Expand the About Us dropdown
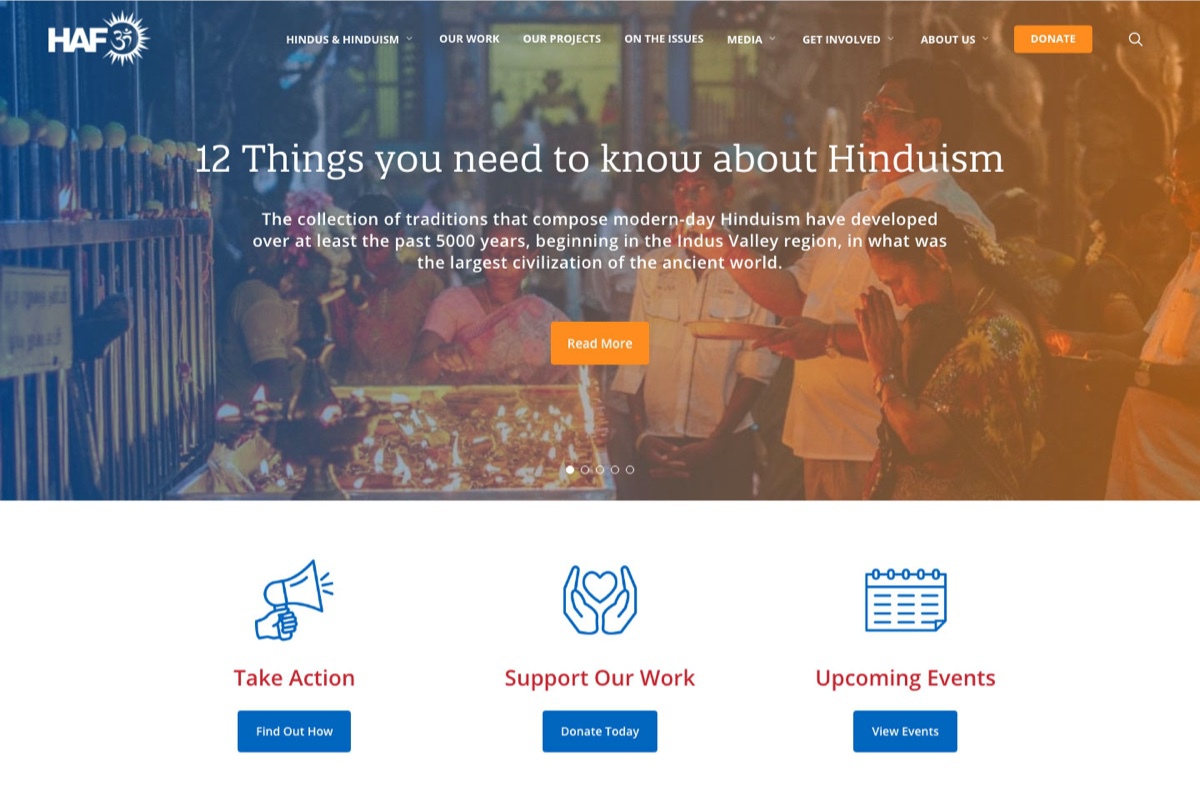The height and width of the screenshot is (800, 1200). pos(954,39)
